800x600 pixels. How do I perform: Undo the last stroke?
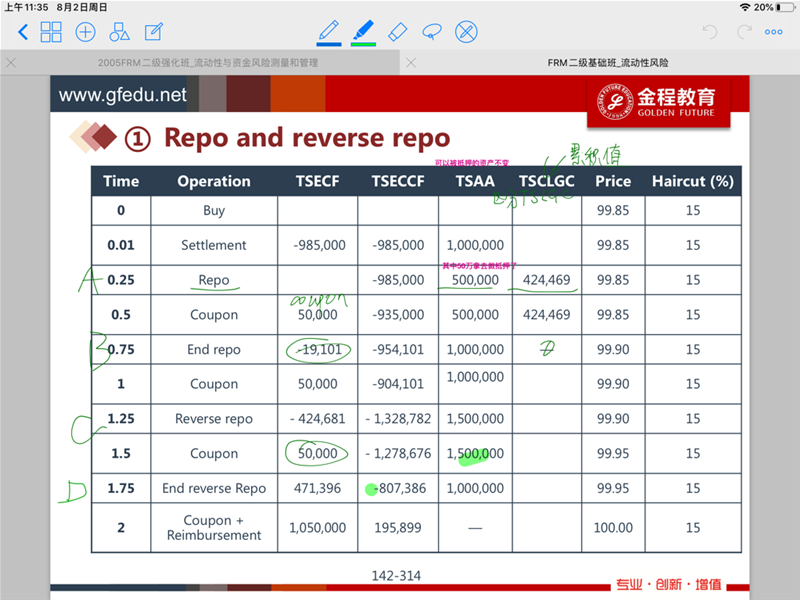pyautogui.click(x=710, y=32)
